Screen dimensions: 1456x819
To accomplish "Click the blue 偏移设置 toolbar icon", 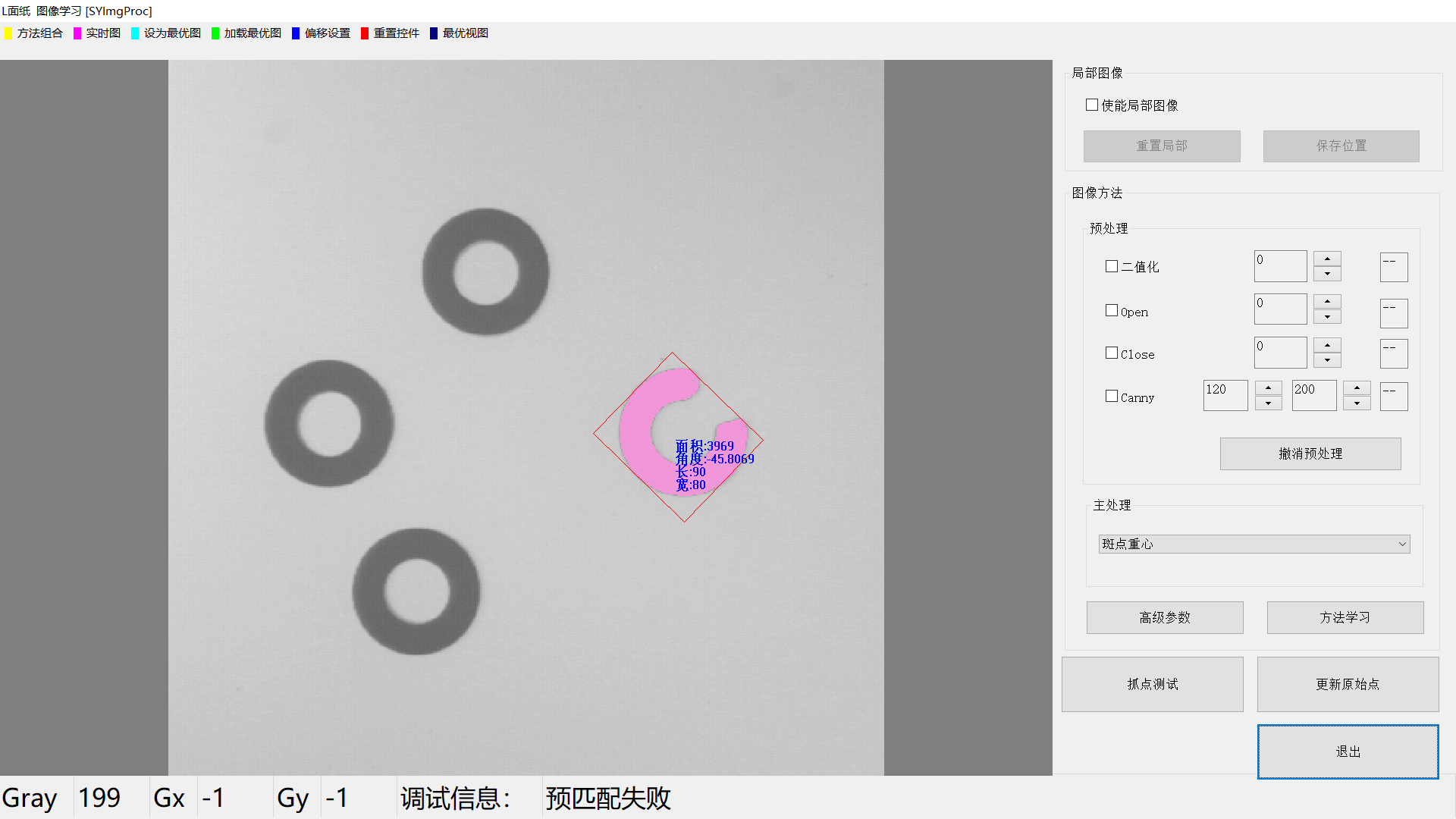I will pos(296,33).
